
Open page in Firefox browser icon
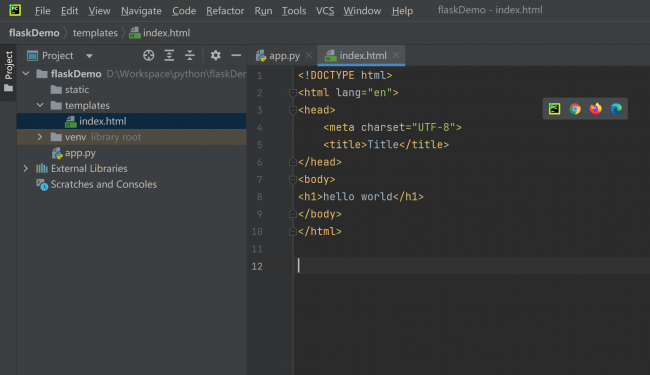click(596, 109)
